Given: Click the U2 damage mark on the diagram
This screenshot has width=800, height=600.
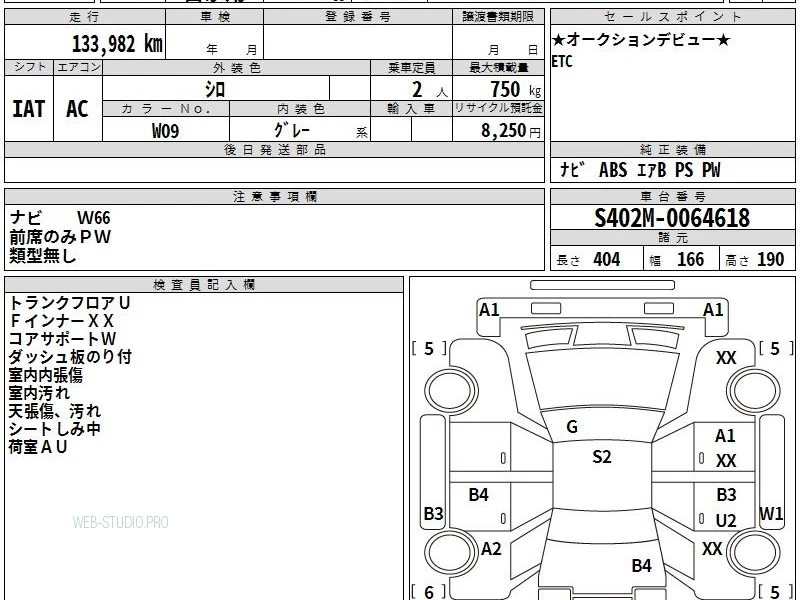Looking at the screenshot, I should coord(726,520).
